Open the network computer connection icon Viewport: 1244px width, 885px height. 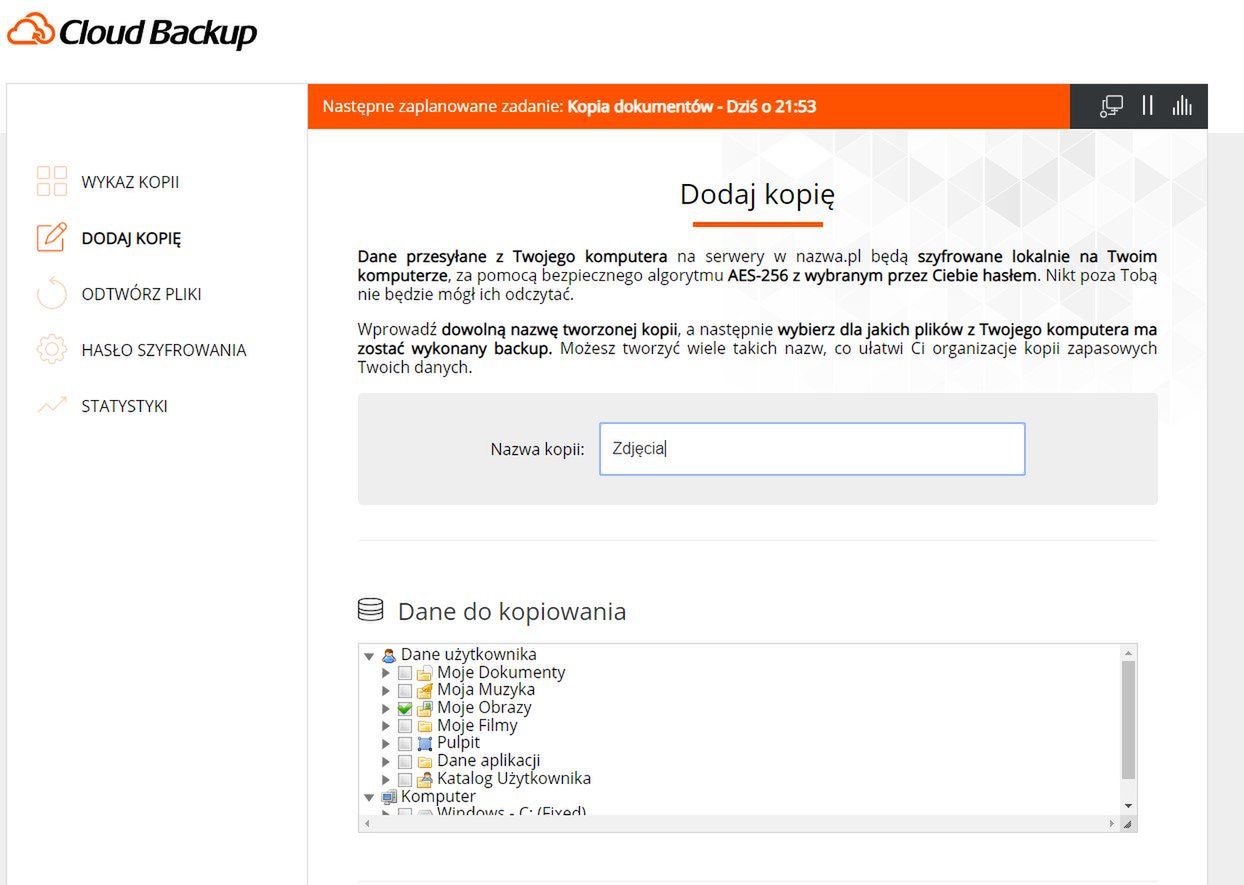pyautogui.click(x=1111, y=106)
